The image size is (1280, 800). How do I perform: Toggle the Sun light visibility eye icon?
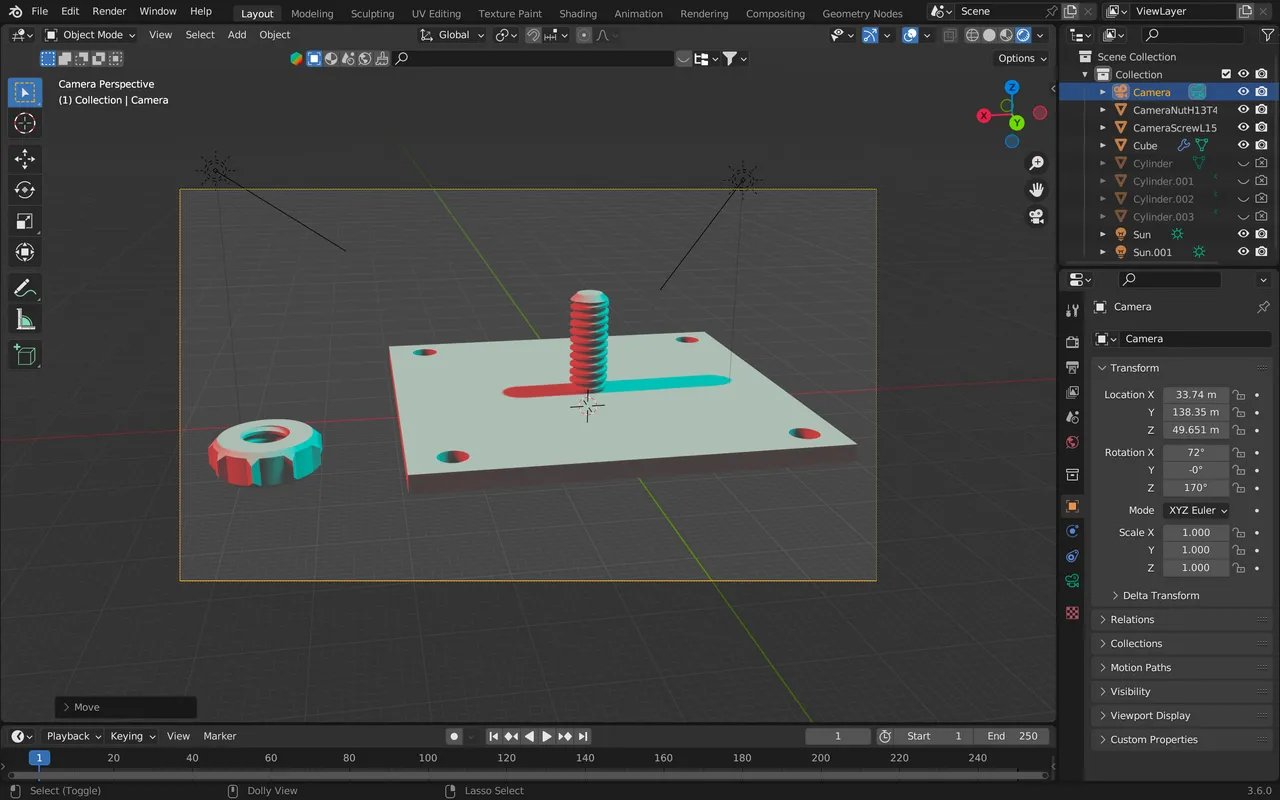point(1243,234)
